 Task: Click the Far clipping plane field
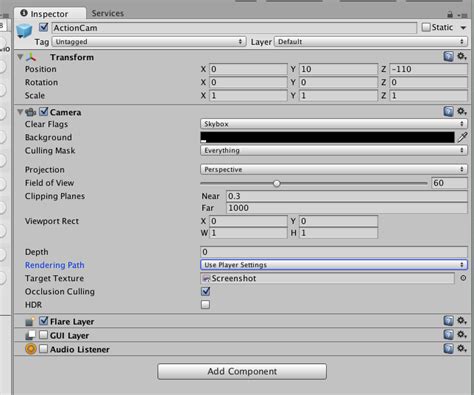347,208
